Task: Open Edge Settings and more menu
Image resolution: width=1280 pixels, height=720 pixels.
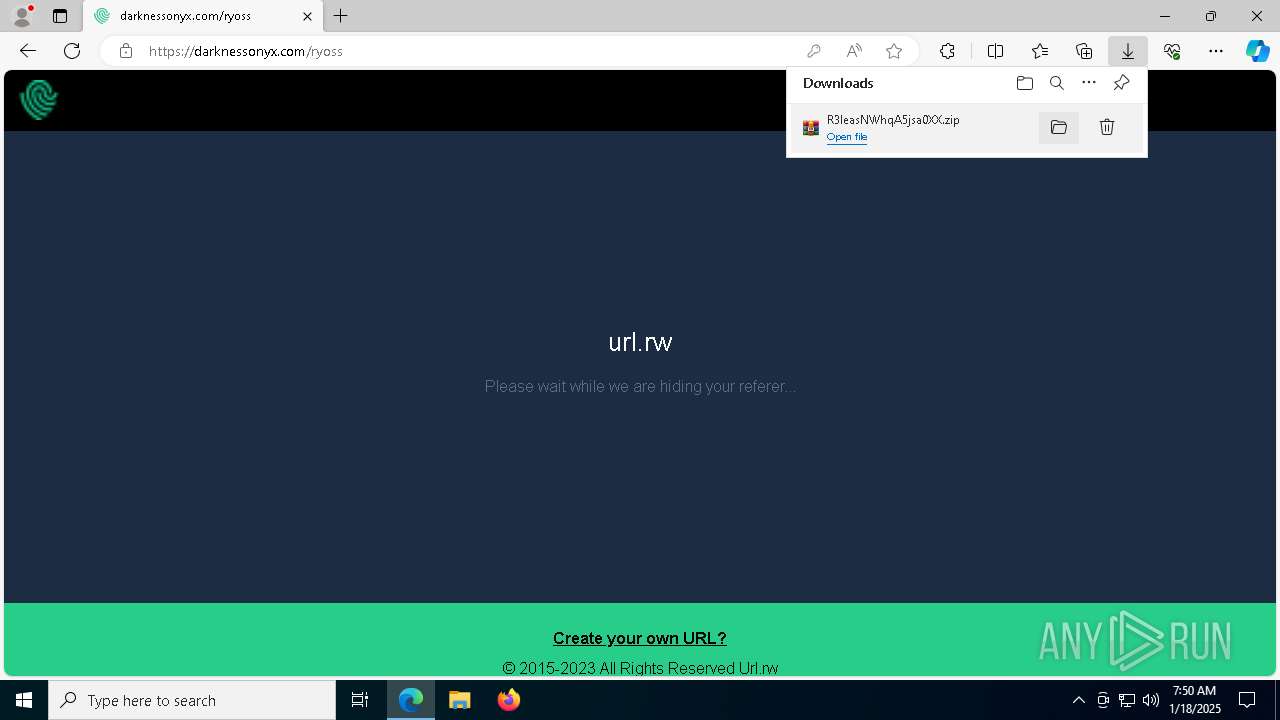Action: click(1216, 51)
